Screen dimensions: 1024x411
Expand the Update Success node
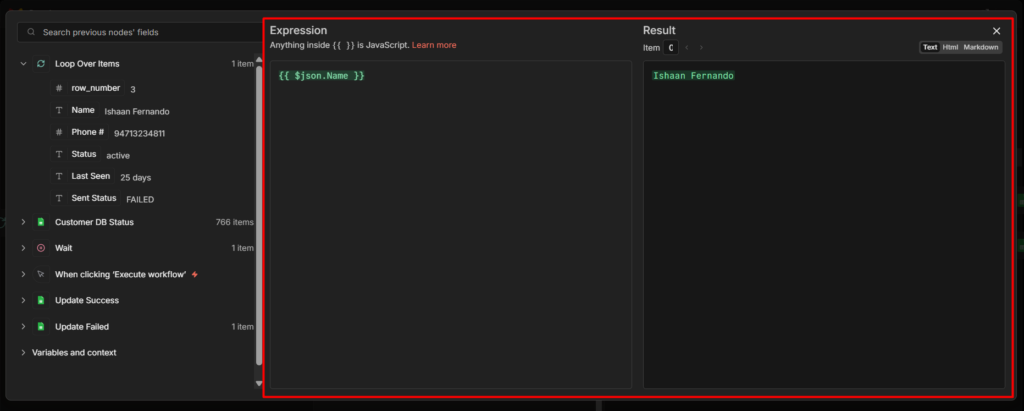point(24,301)
